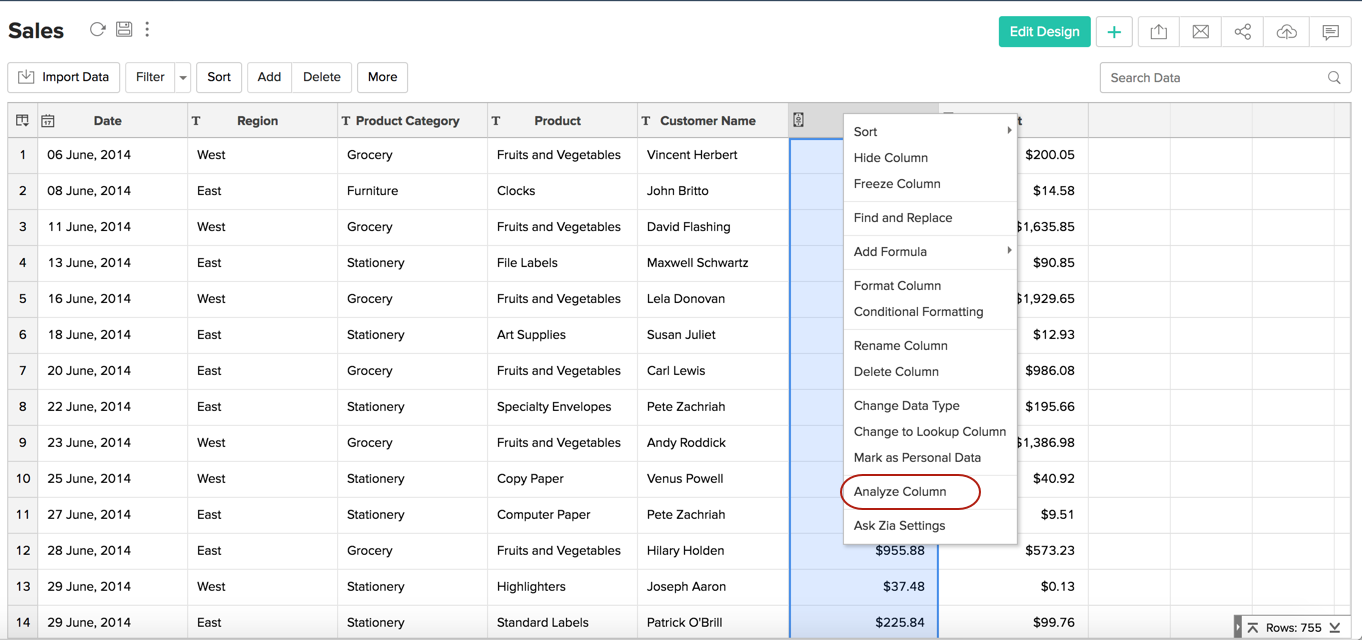Click the green plus create button
The image size is (1362, 640).
pos(1114,32)
